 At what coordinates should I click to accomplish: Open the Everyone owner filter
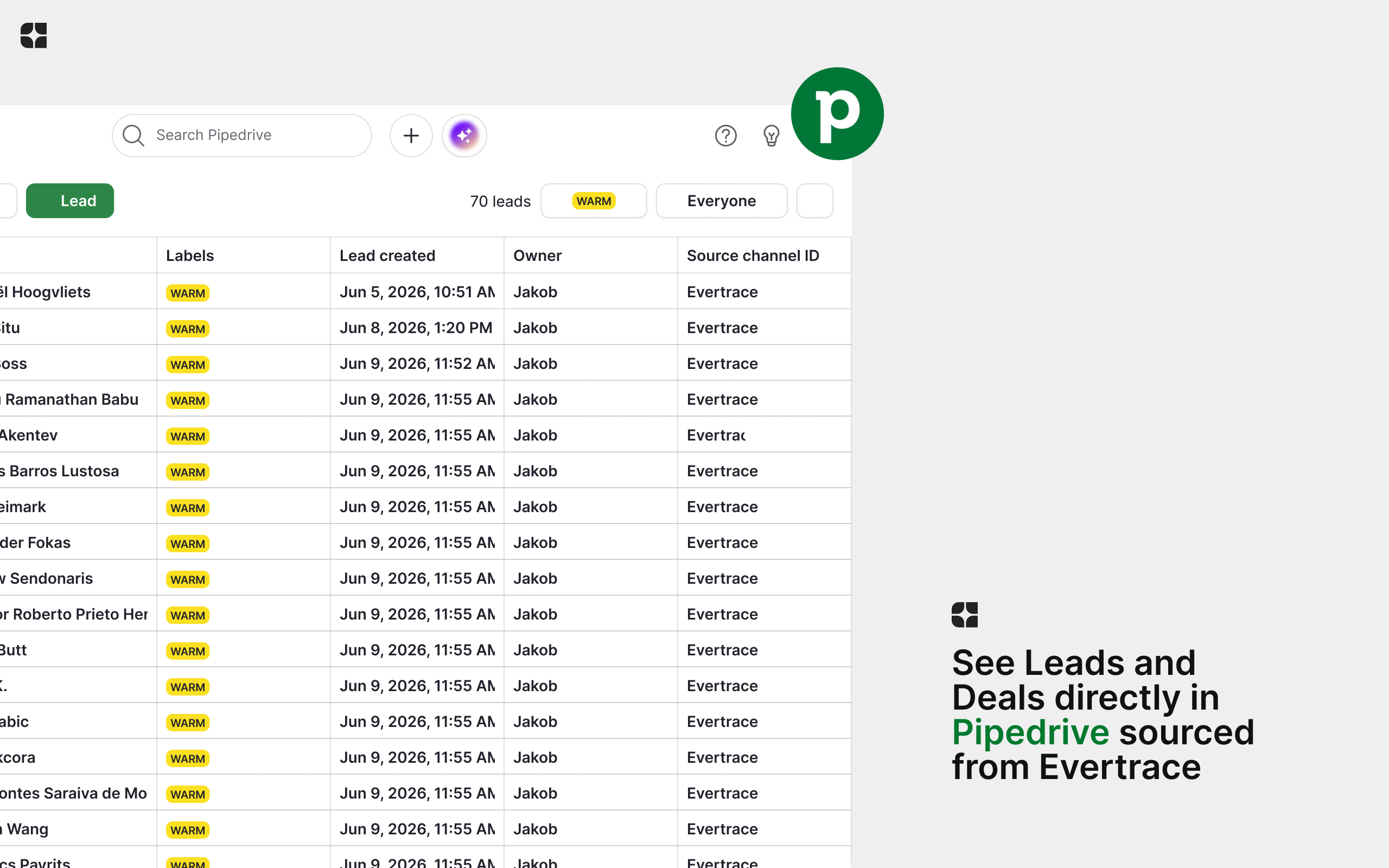click(x=722, y=201)
